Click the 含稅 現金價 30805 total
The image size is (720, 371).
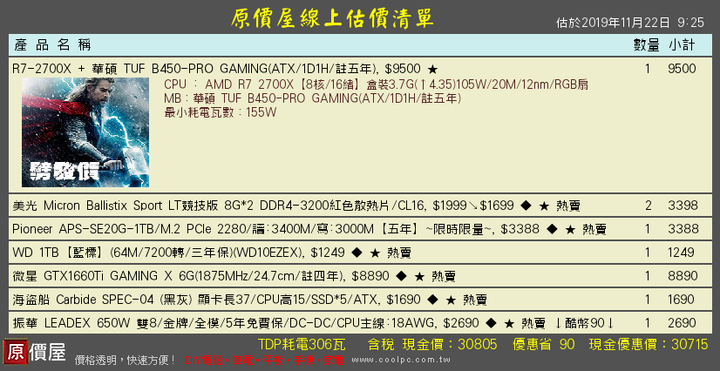[x=432, y=344]
